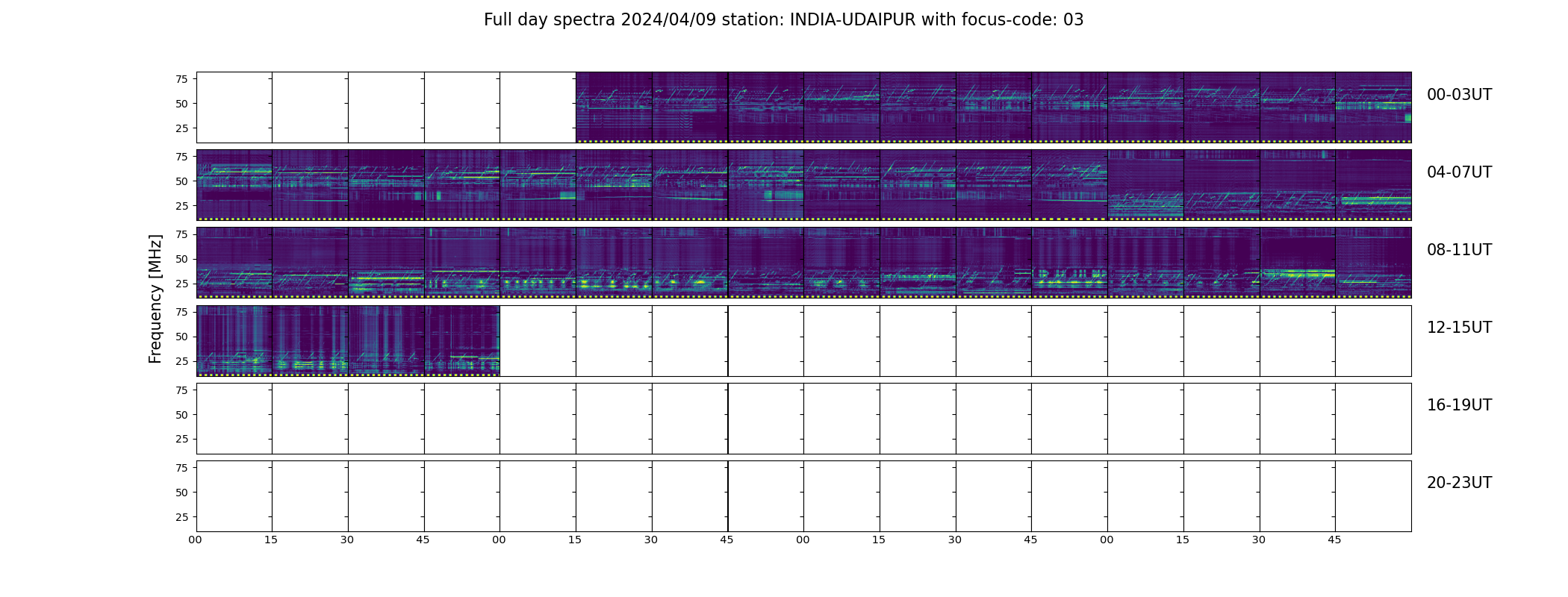This screenshot has width=1568, height=597.
Task: Click the '75' tick label of 04-07UT row
Action: (x=181, y=157)
